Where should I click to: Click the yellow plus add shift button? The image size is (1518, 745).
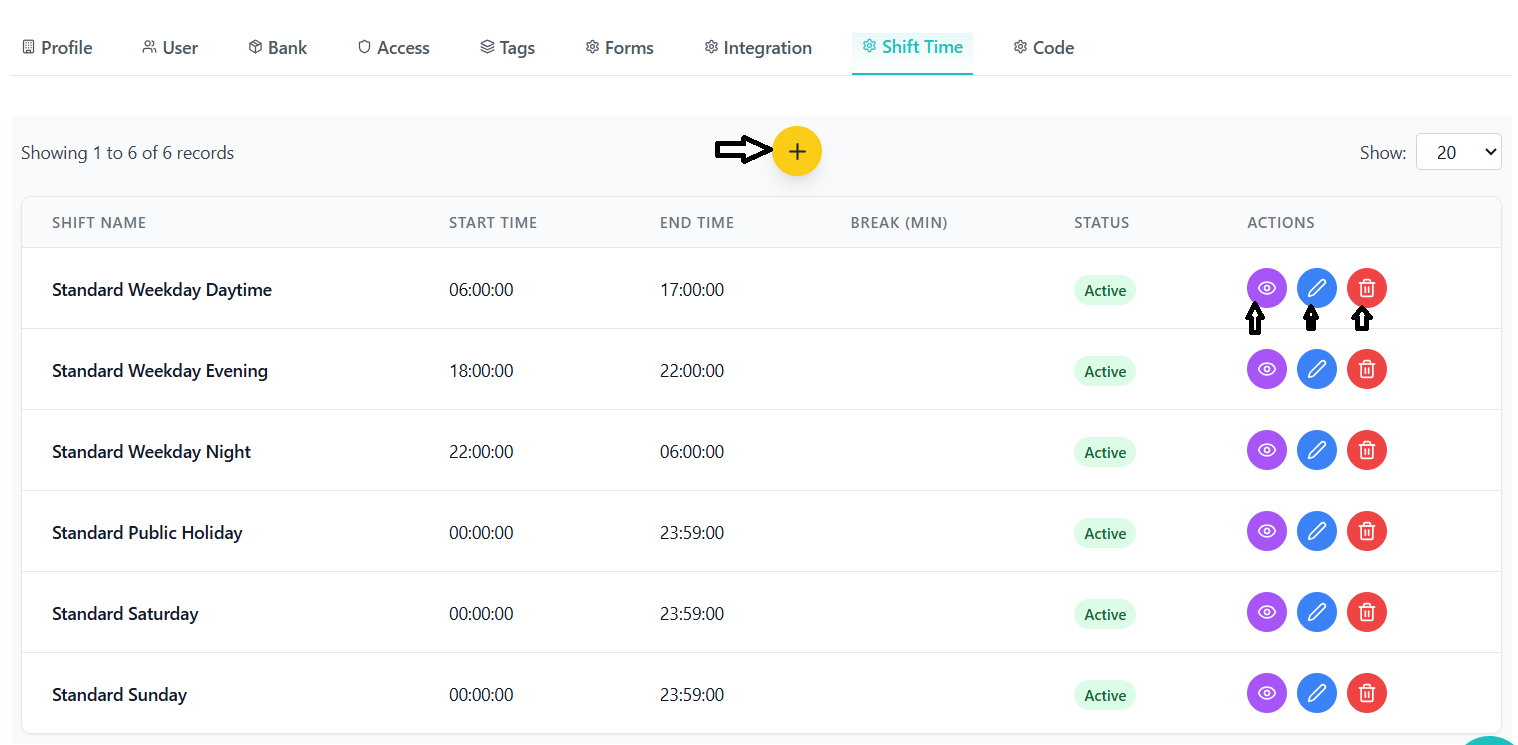[x=796, y=151]
